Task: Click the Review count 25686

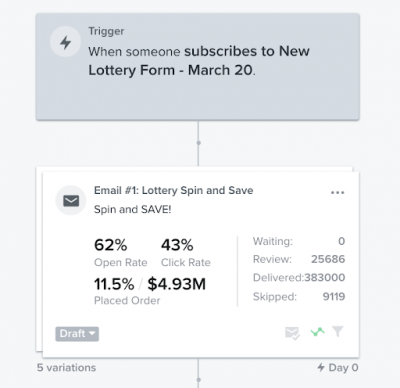Action: pos(328,259)
